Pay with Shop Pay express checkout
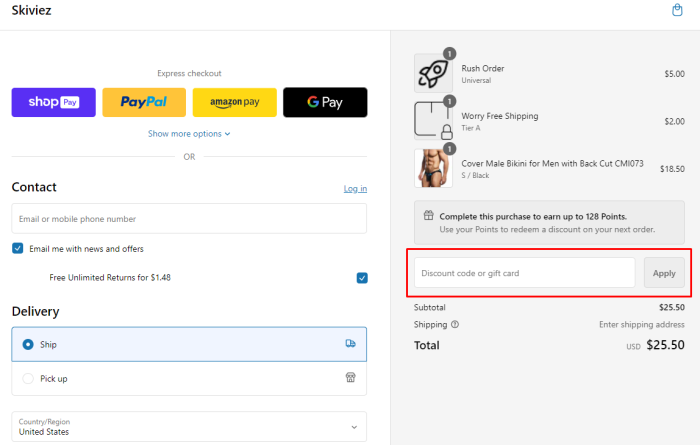Viewport: 700px width, 445px height. (x=54, y=102)
